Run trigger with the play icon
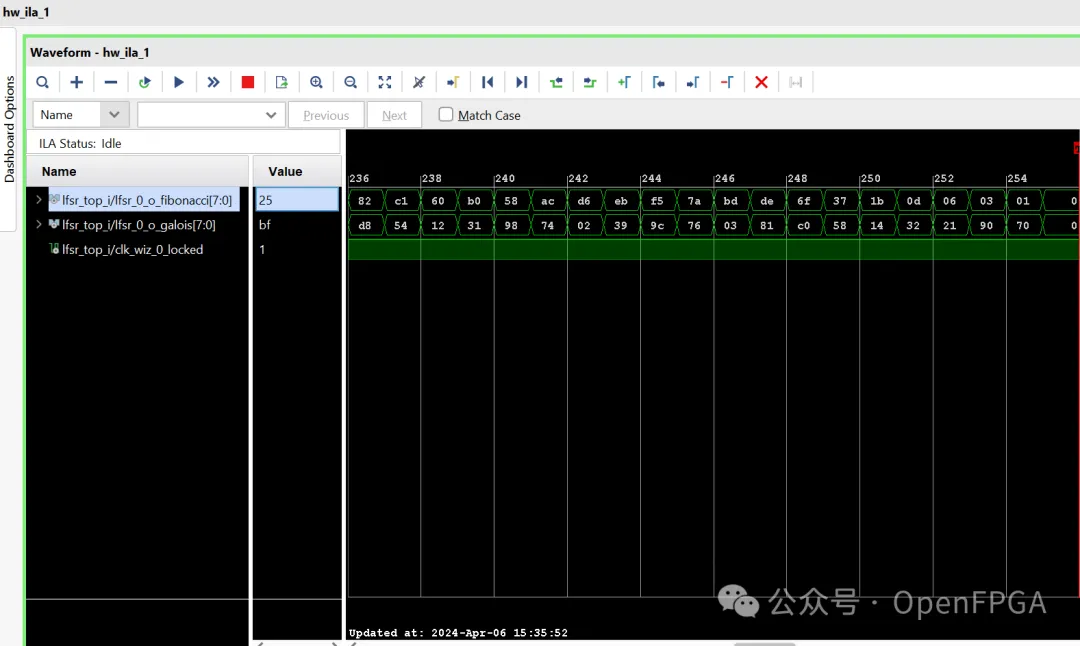1080x646 pixels. click(x=179, y=82)
